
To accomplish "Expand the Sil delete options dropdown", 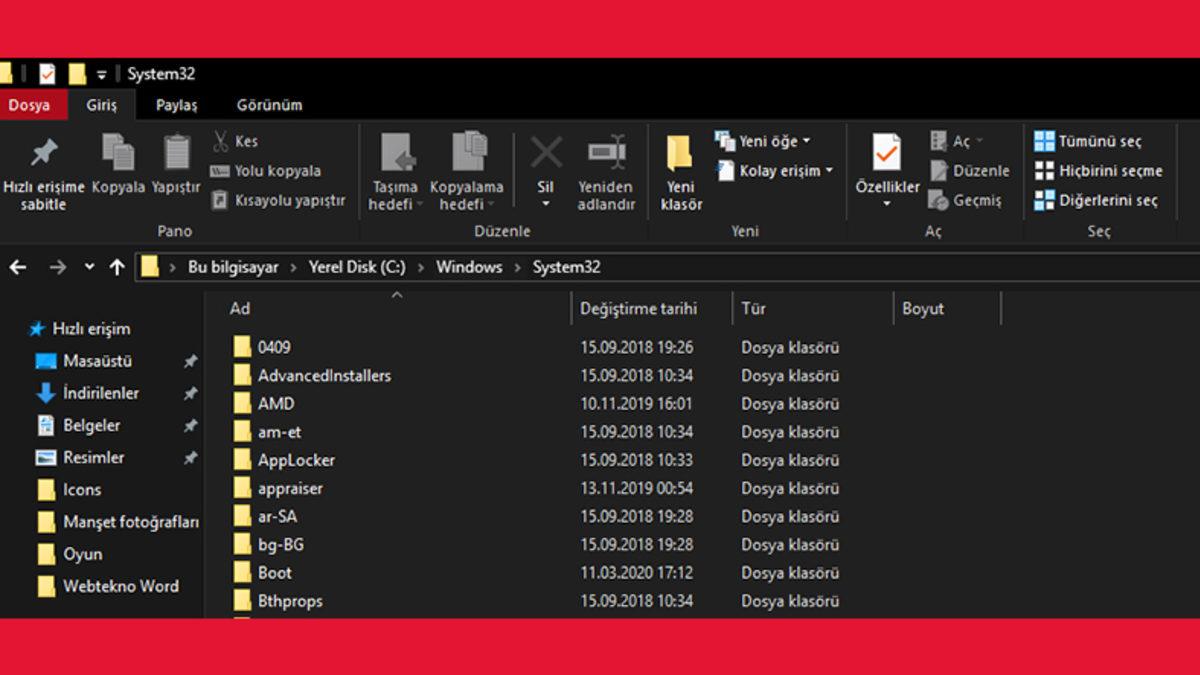I will (545, 201).
